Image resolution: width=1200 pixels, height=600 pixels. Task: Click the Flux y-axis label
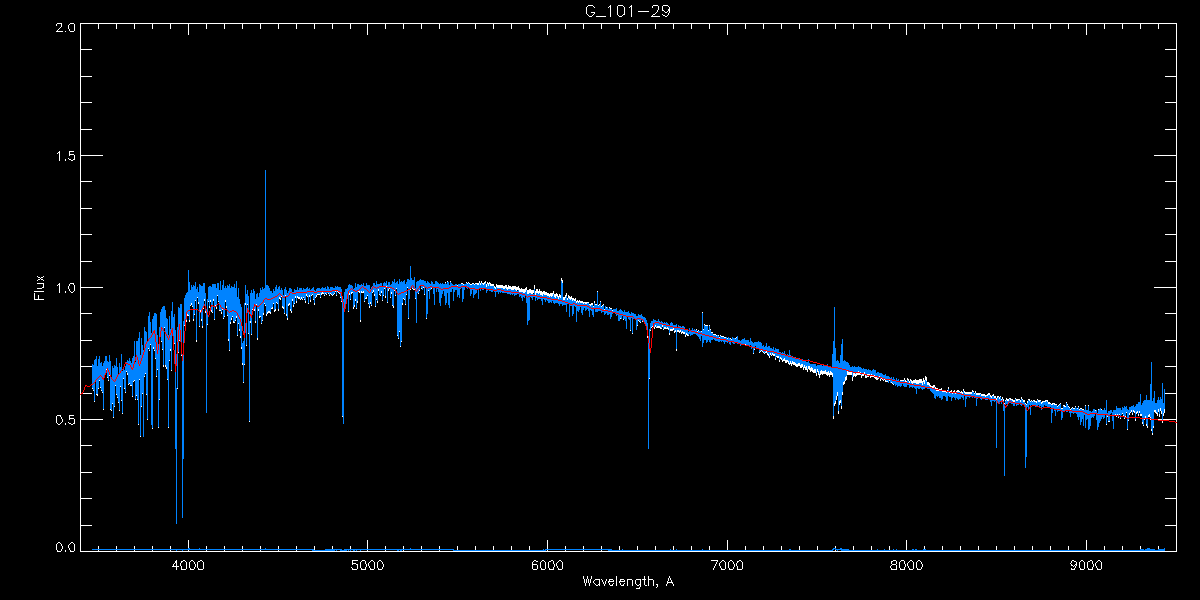point(39,288)
